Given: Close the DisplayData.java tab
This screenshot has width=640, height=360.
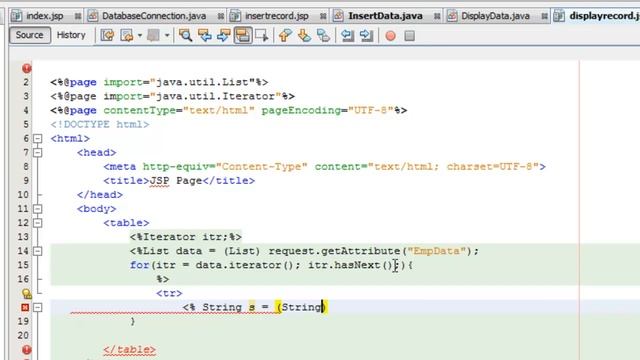Looking at the screenshot, I should pyautogui.click(x=544, y=16).
